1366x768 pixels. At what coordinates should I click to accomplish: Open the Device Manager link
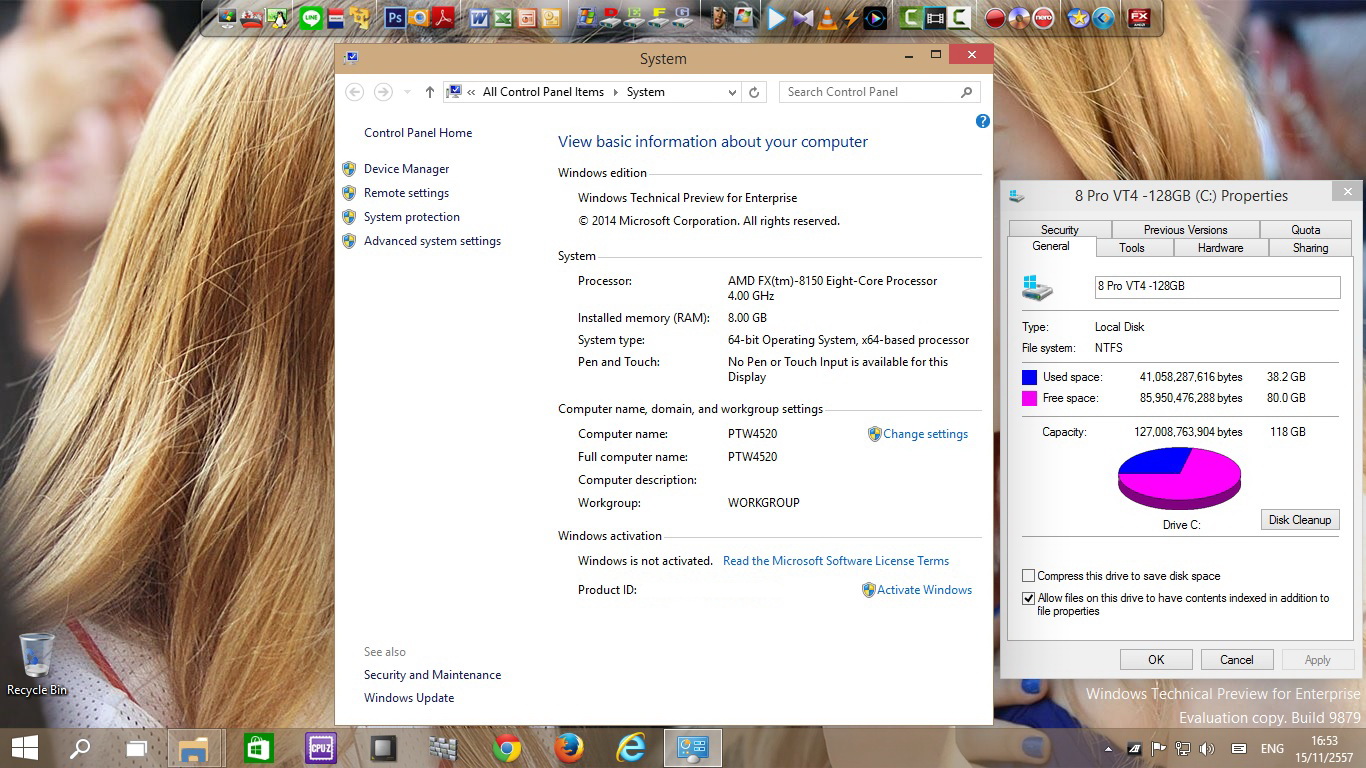(406, 169)
